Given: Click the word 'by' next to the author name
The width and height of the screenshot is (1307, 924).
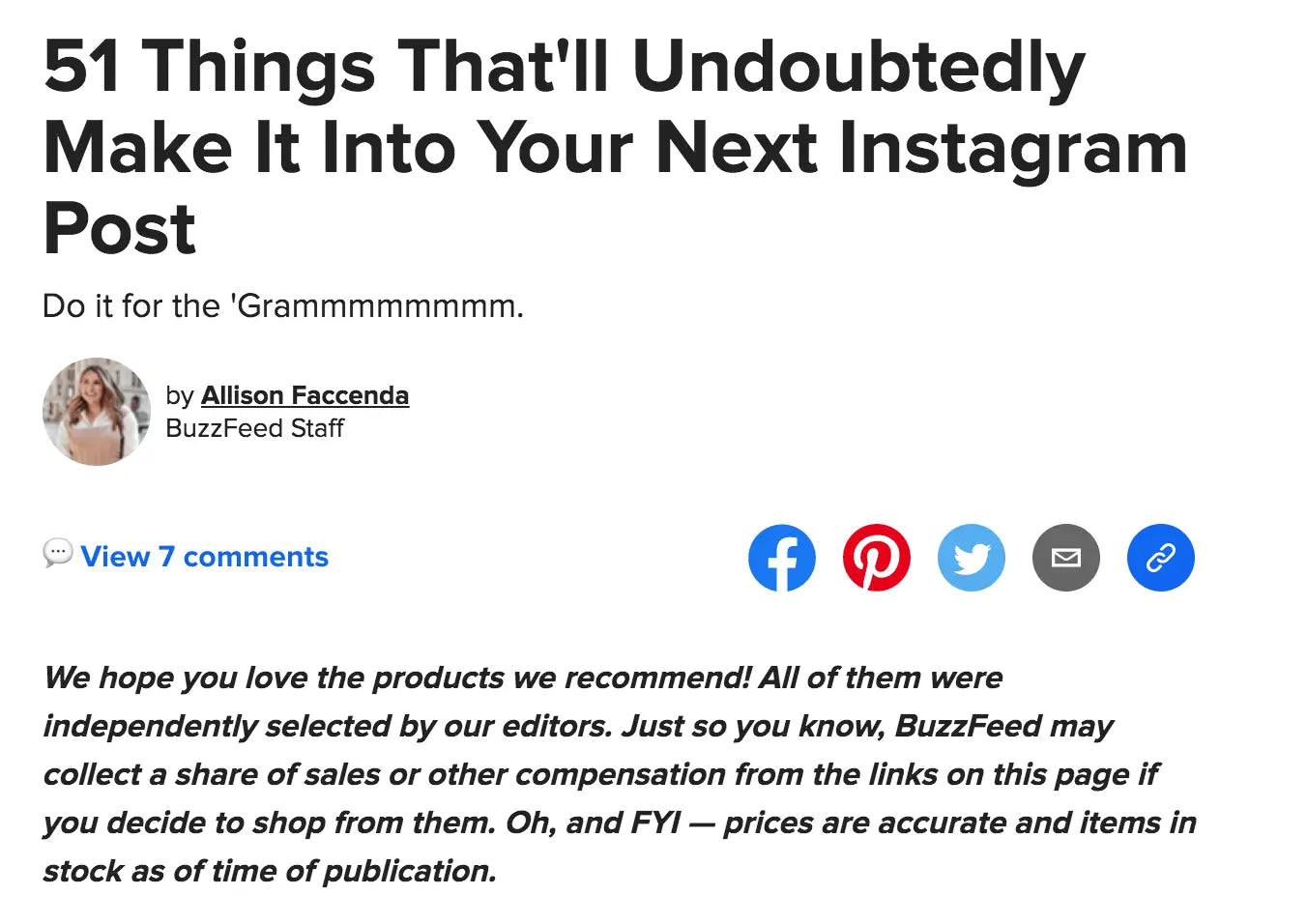Looking at the screenshot, I should [x=179, y=394].
